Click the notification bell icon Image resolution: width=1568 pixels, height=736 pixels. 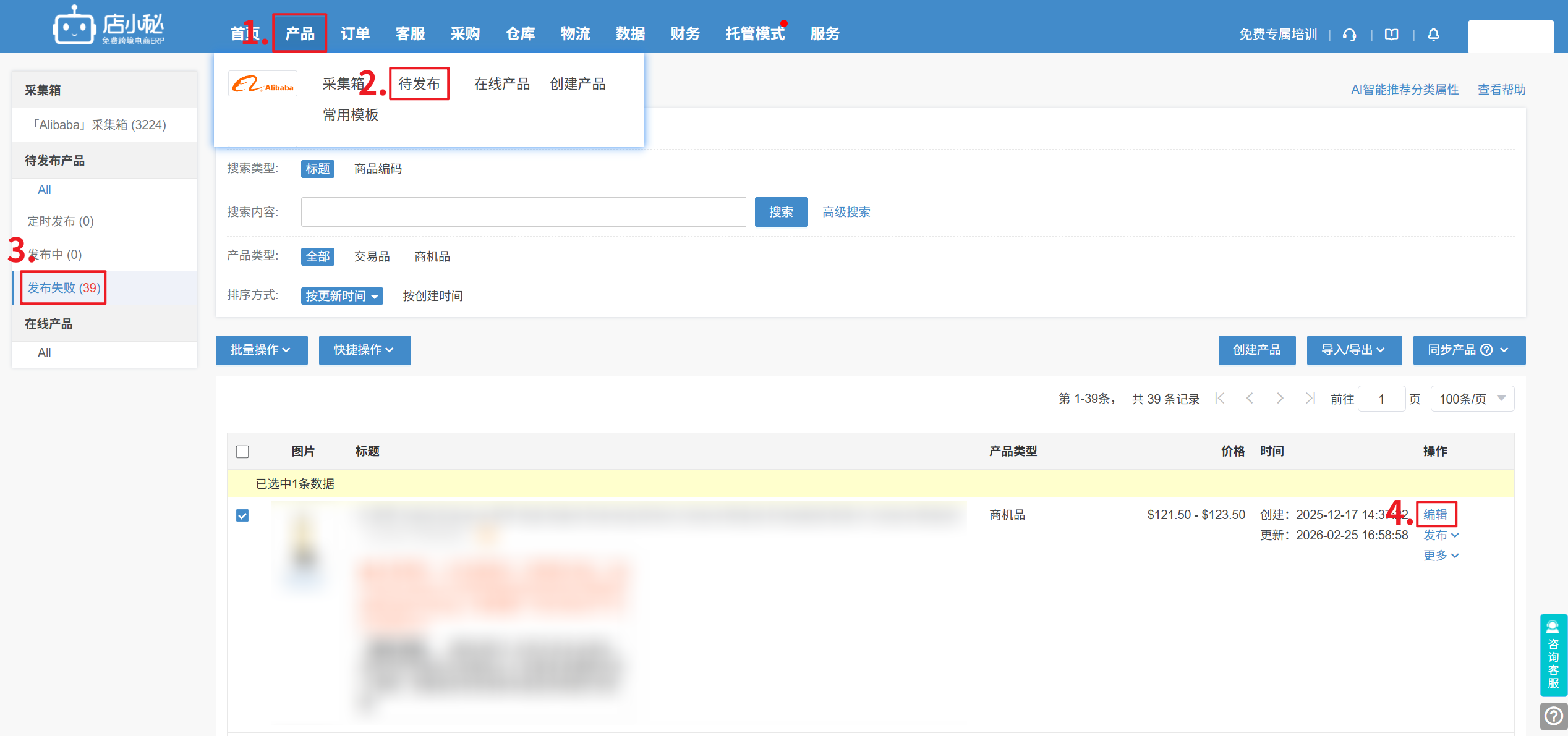1433,35
